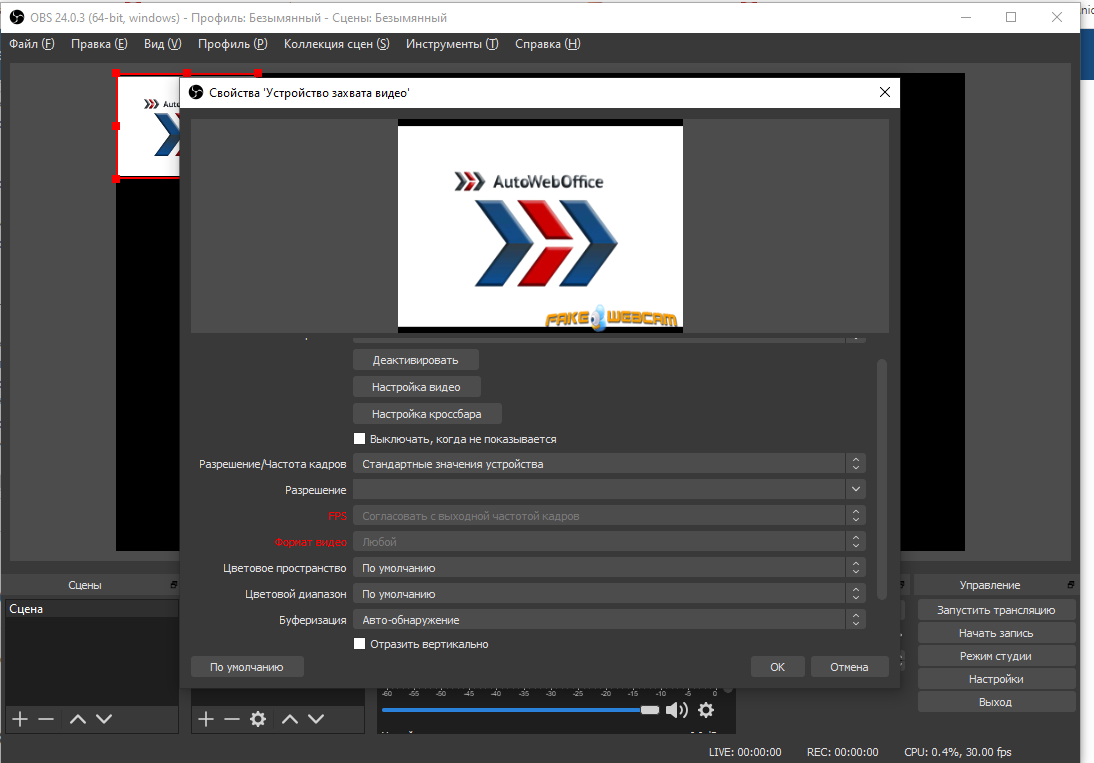Viewport: 1094px width, 763px height.
Task: Click the properties list vertical scrollbar
Action: (x=881, y=479)
